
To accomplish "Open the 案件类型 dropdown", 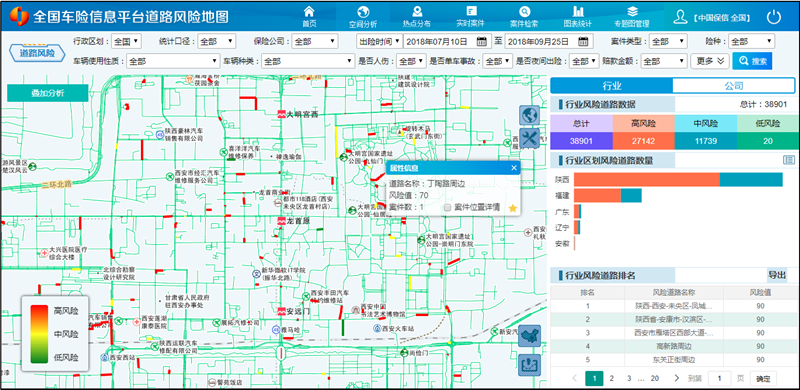I will click(668, 41).
